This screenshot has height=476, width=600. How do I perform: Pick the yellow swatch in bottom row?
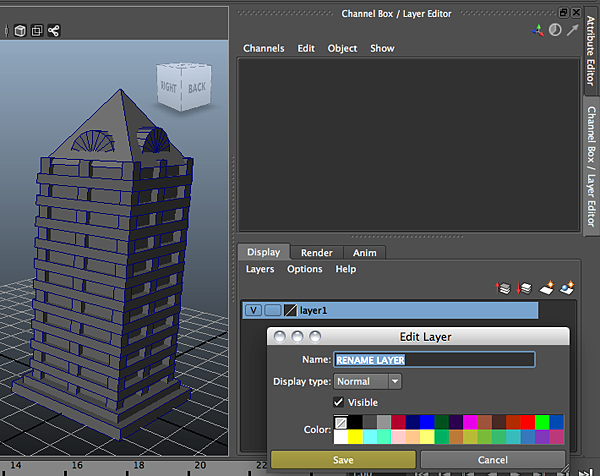click(355, 437)
